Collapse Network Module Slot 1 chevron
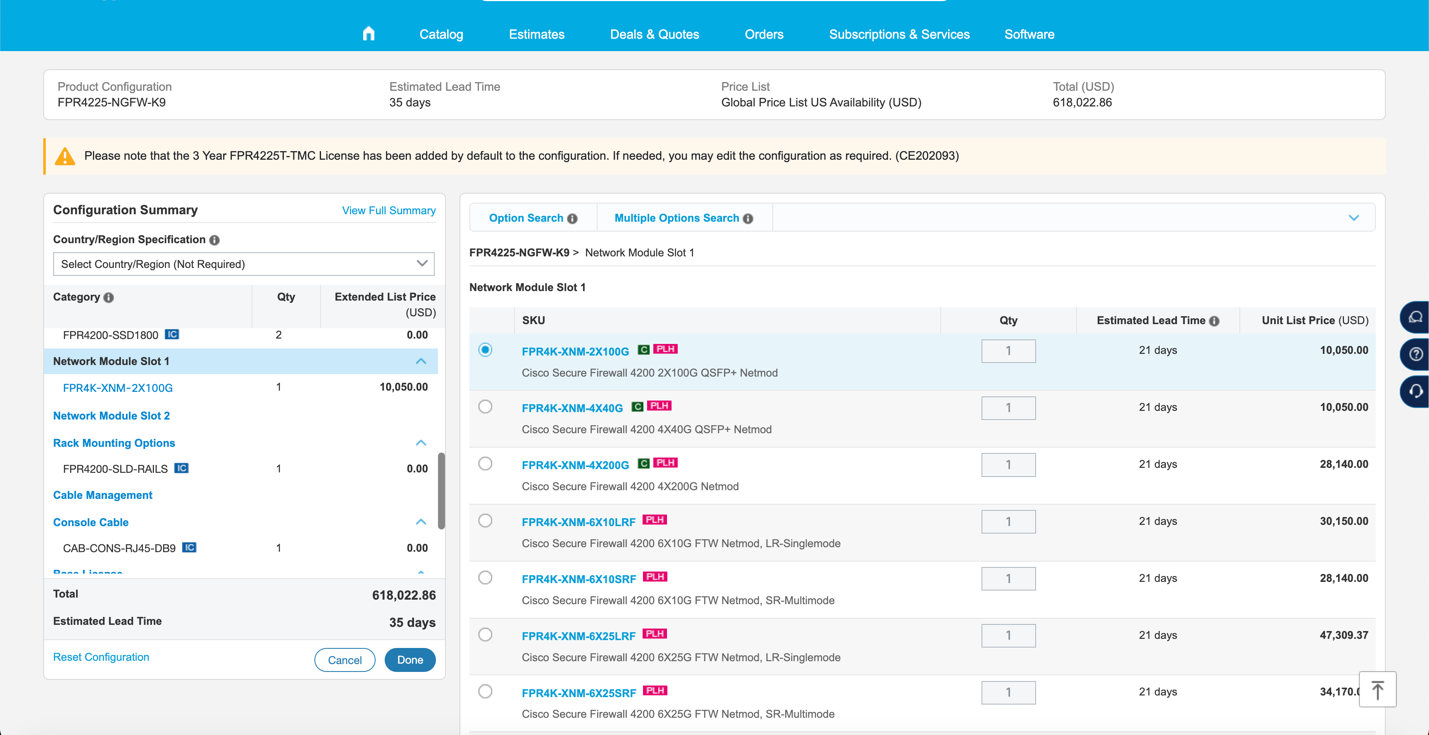The height and width of the screenshot is (735, 1429). (x=421, y=361)
